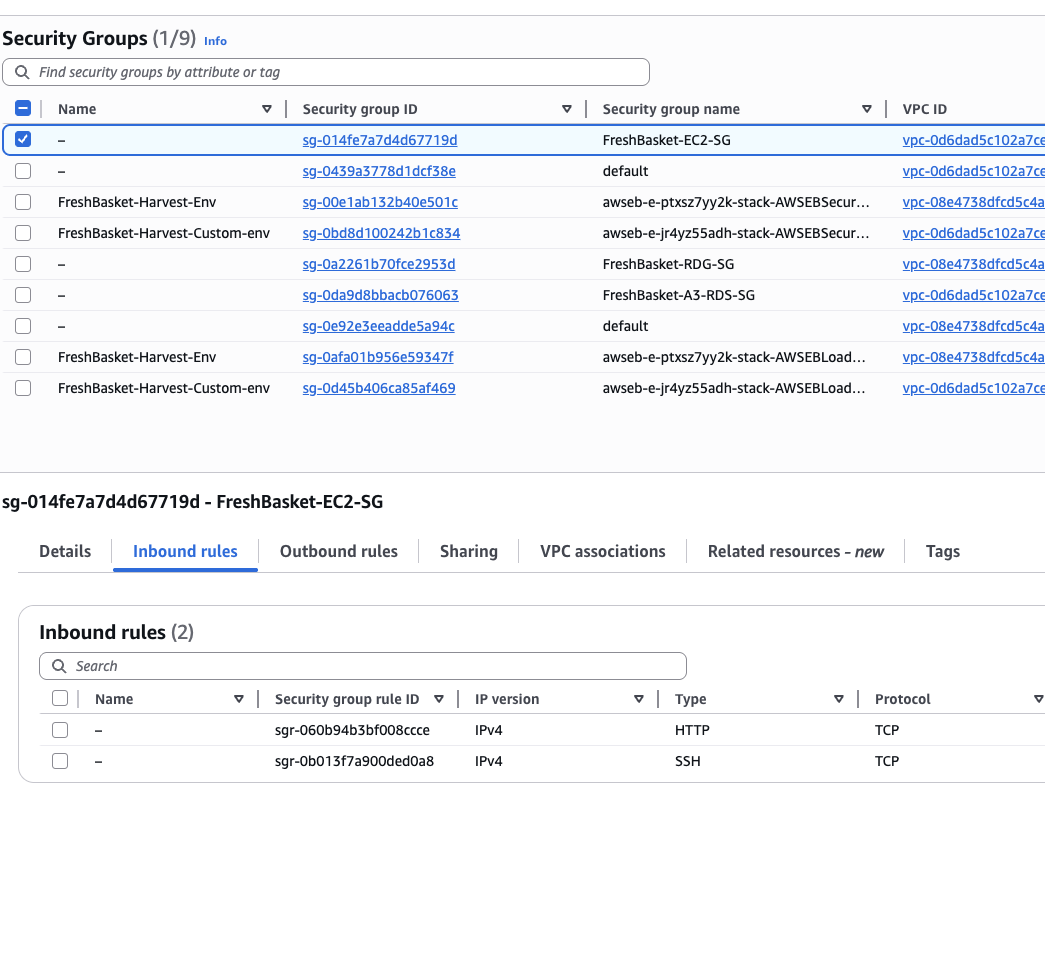Select checkbox for sg-00e1ab132b40e501c row

point(23,202)
